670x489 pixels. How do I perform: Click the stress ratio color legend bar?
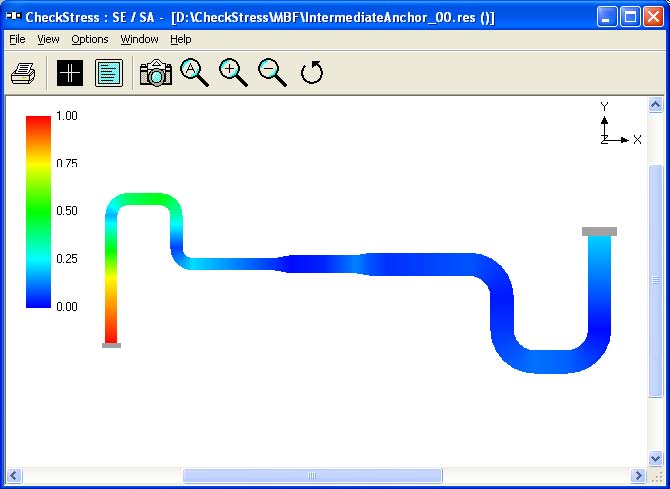coord(38,212)
